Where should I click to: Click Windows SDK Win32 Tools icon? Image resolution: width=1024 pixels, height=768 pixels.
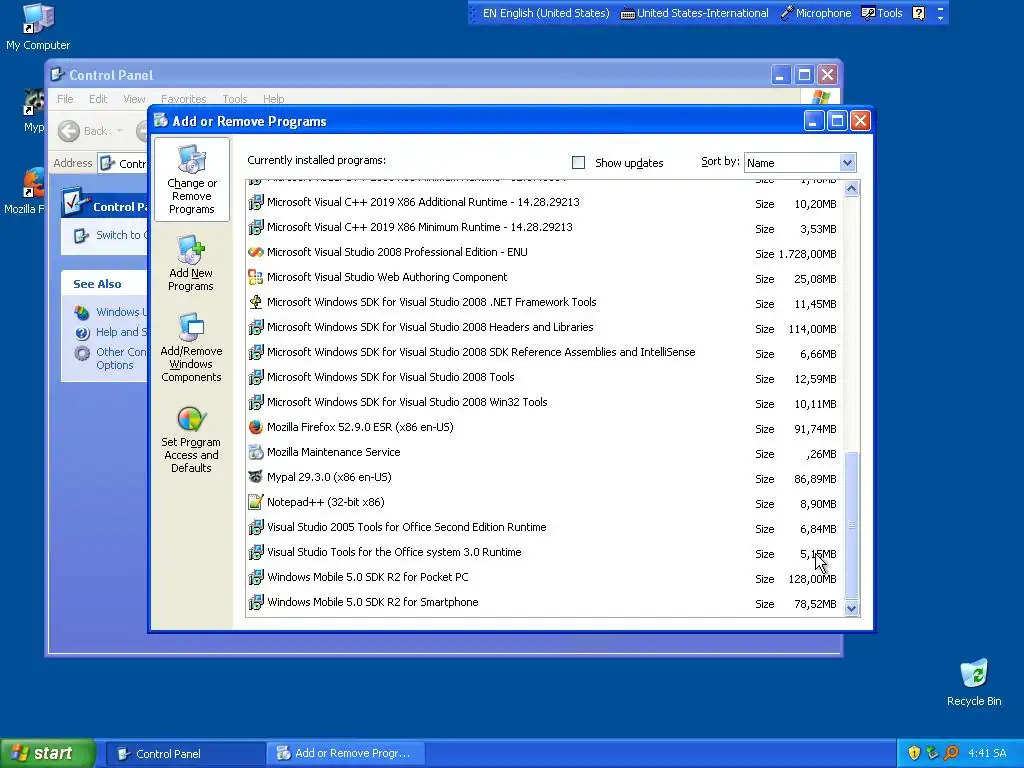pyautogui.click(x=256, y=402)
